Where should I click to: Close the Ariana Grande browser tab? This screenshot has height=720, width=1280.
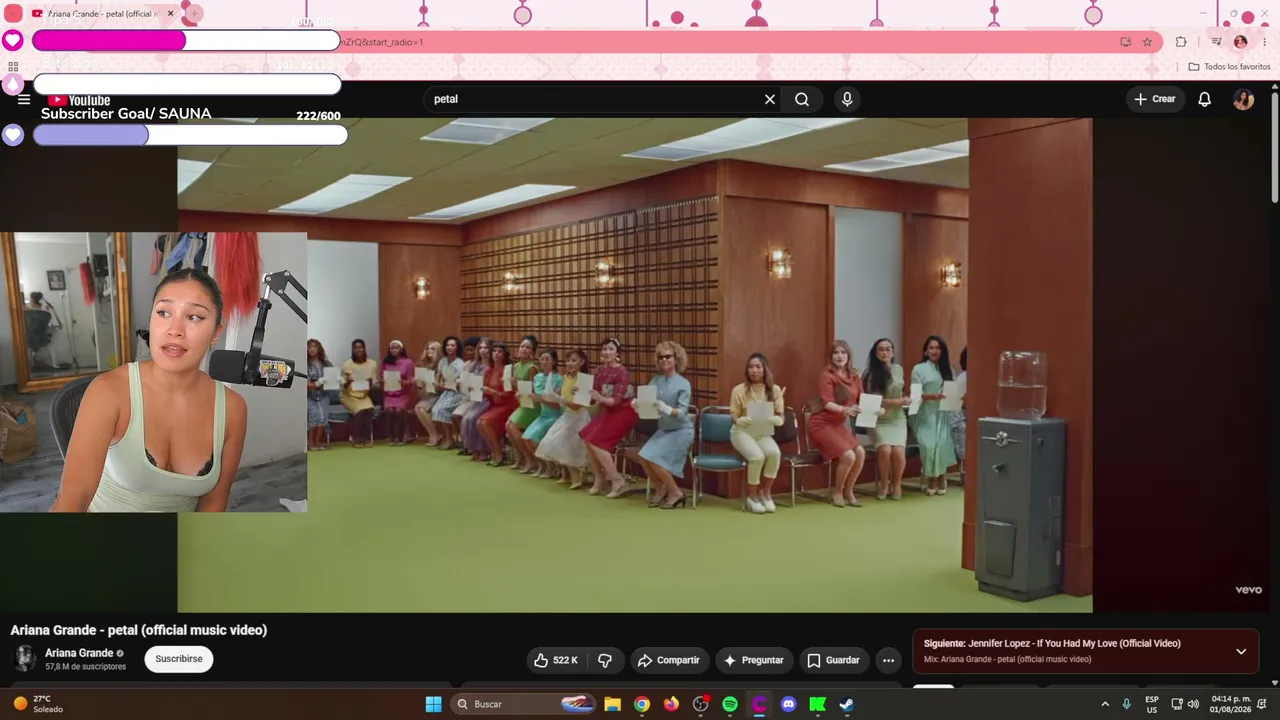coord(170,14)
